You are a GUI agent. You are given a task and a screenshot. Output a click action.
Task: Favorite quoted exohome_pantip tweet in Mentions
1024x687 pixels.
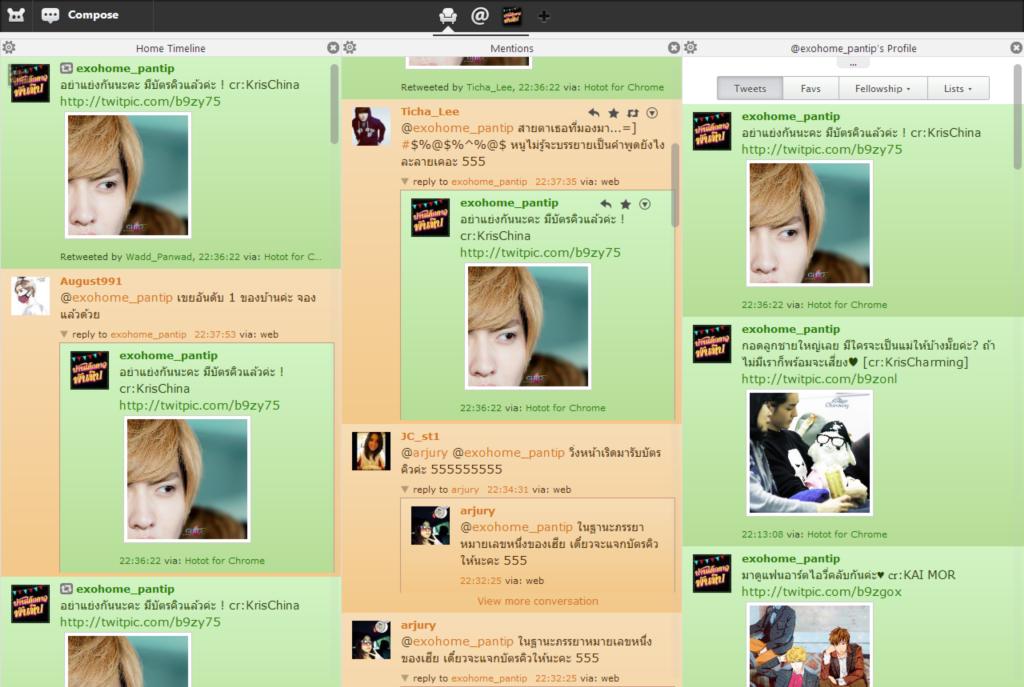[x=626, y=204]
